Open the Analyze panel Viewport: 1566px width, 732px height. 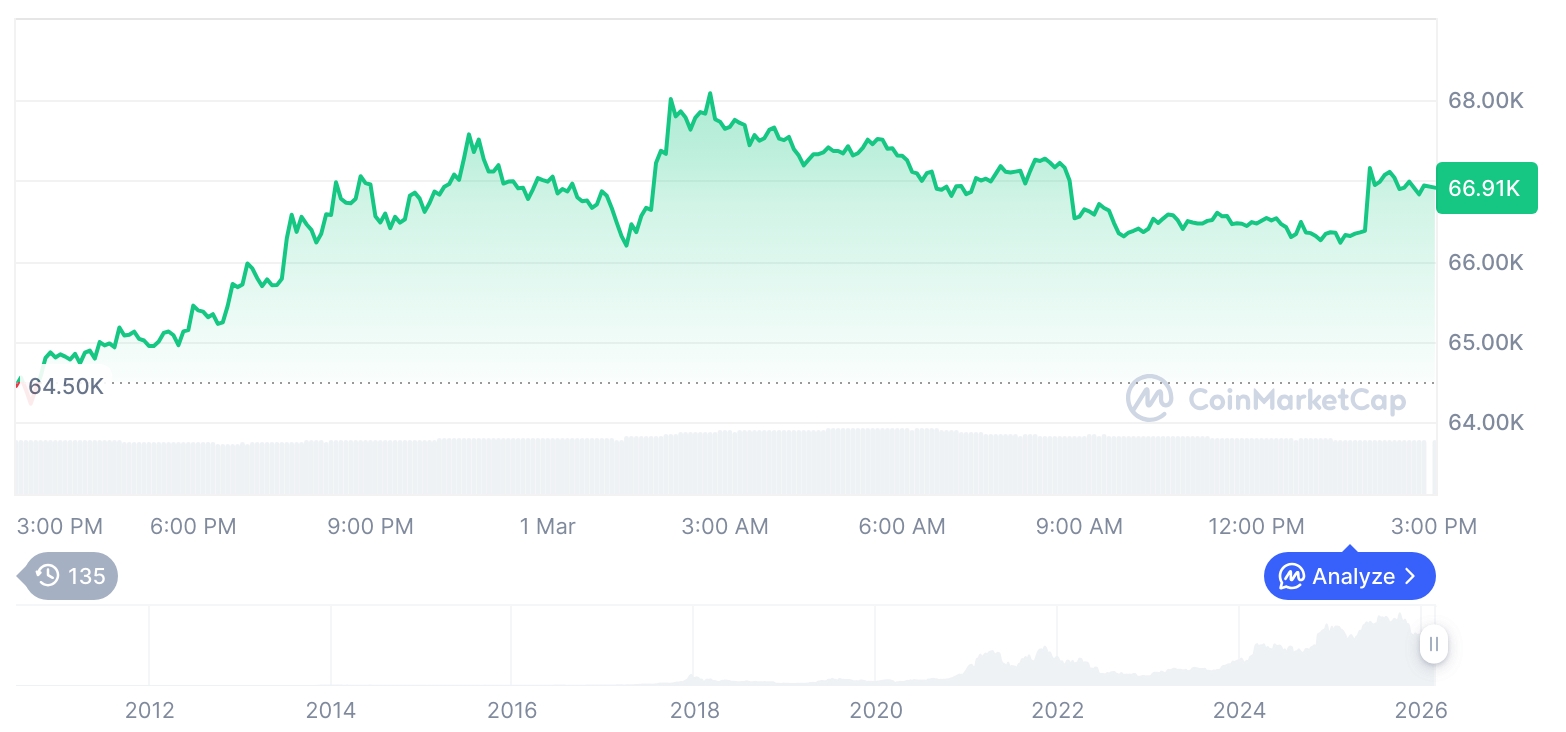coord(1350,576)
